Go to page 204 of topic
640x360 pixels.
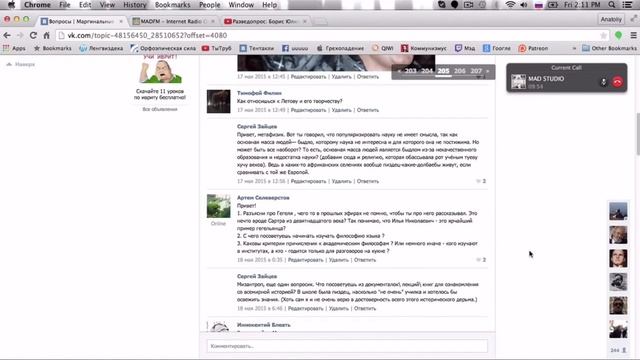427,71
